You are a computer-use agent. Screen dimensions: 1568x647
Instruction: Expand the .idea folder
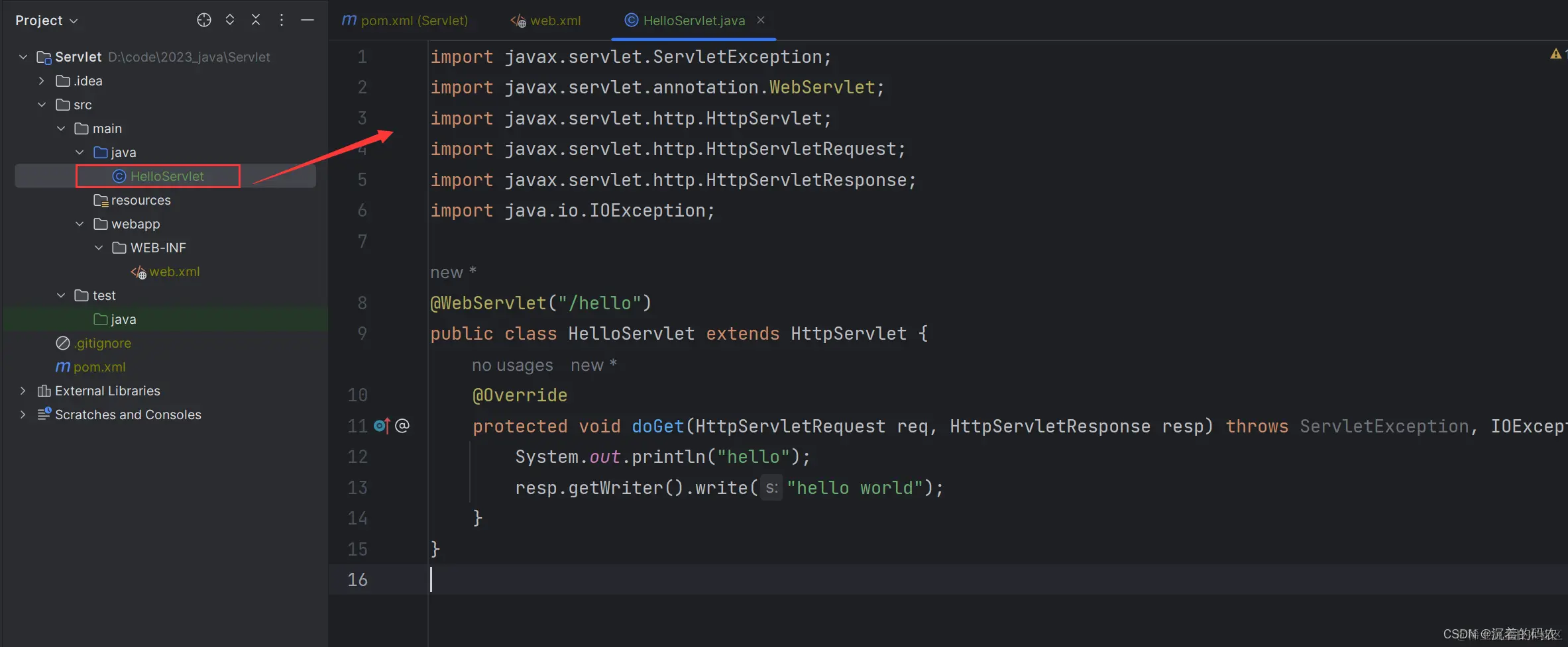coord(42,81)
